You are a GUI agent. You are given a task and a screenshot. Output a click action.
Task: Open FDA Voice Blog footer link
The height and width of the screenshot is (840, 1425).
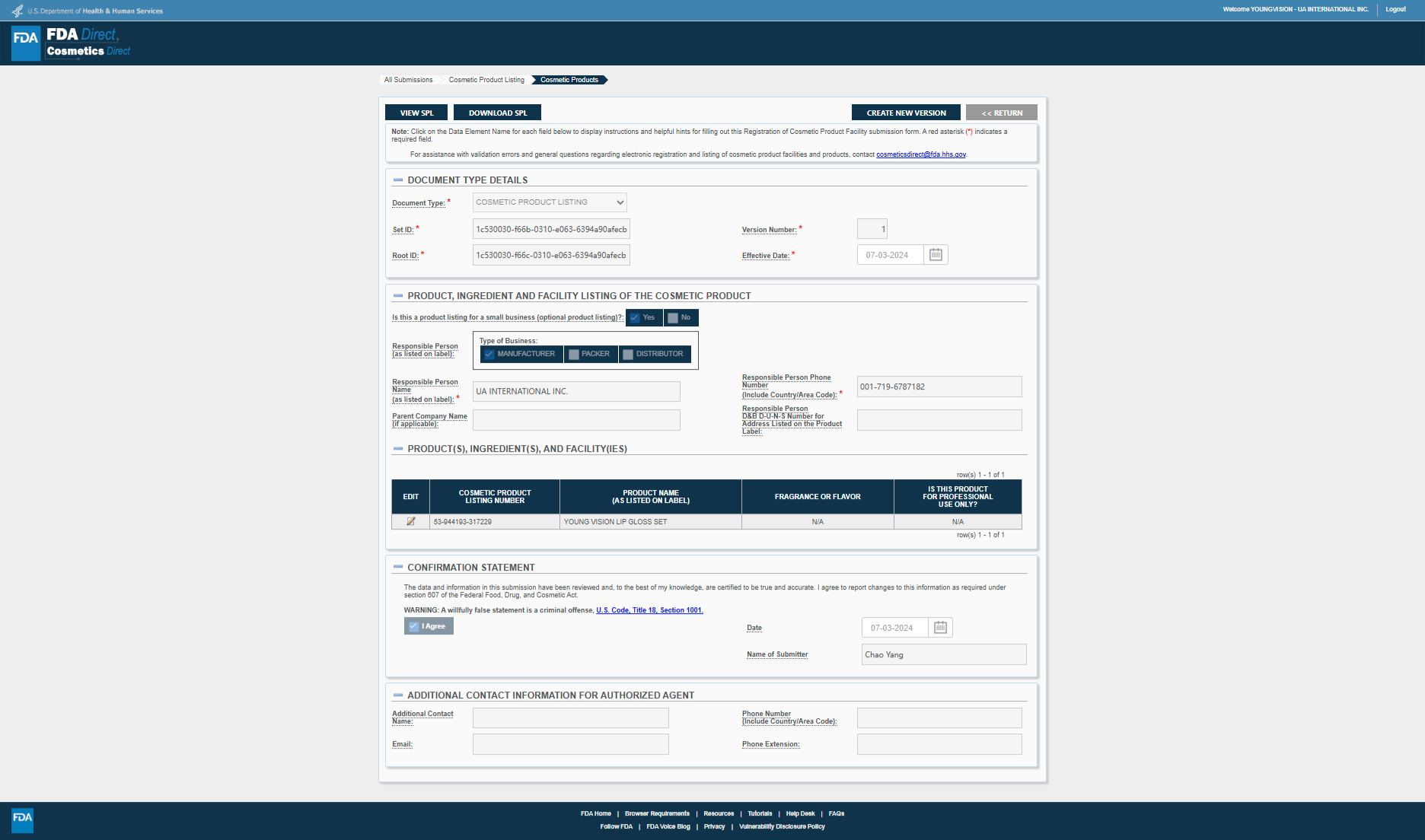[x=668, y=827]
